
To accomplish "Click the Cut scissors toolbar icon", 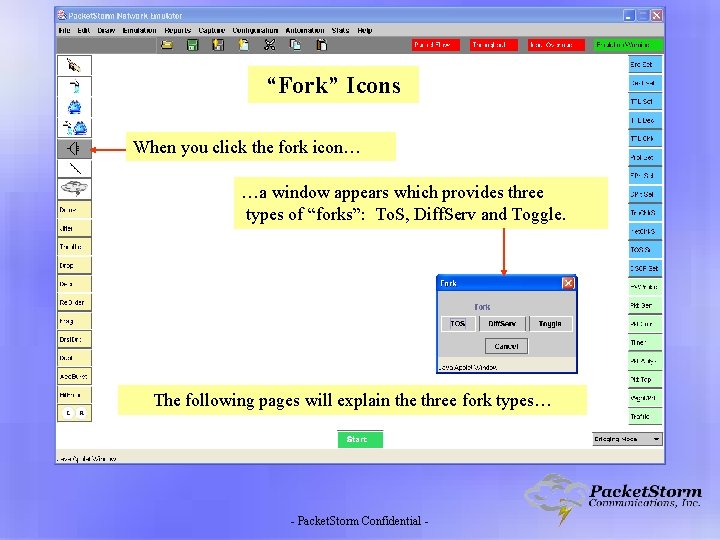I will pos(270,45).
